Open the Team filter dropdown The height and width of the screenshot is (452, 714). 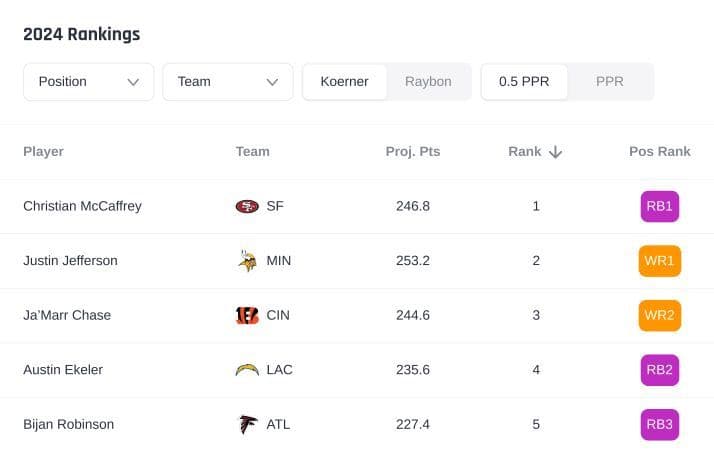click(x=227, y=82)
